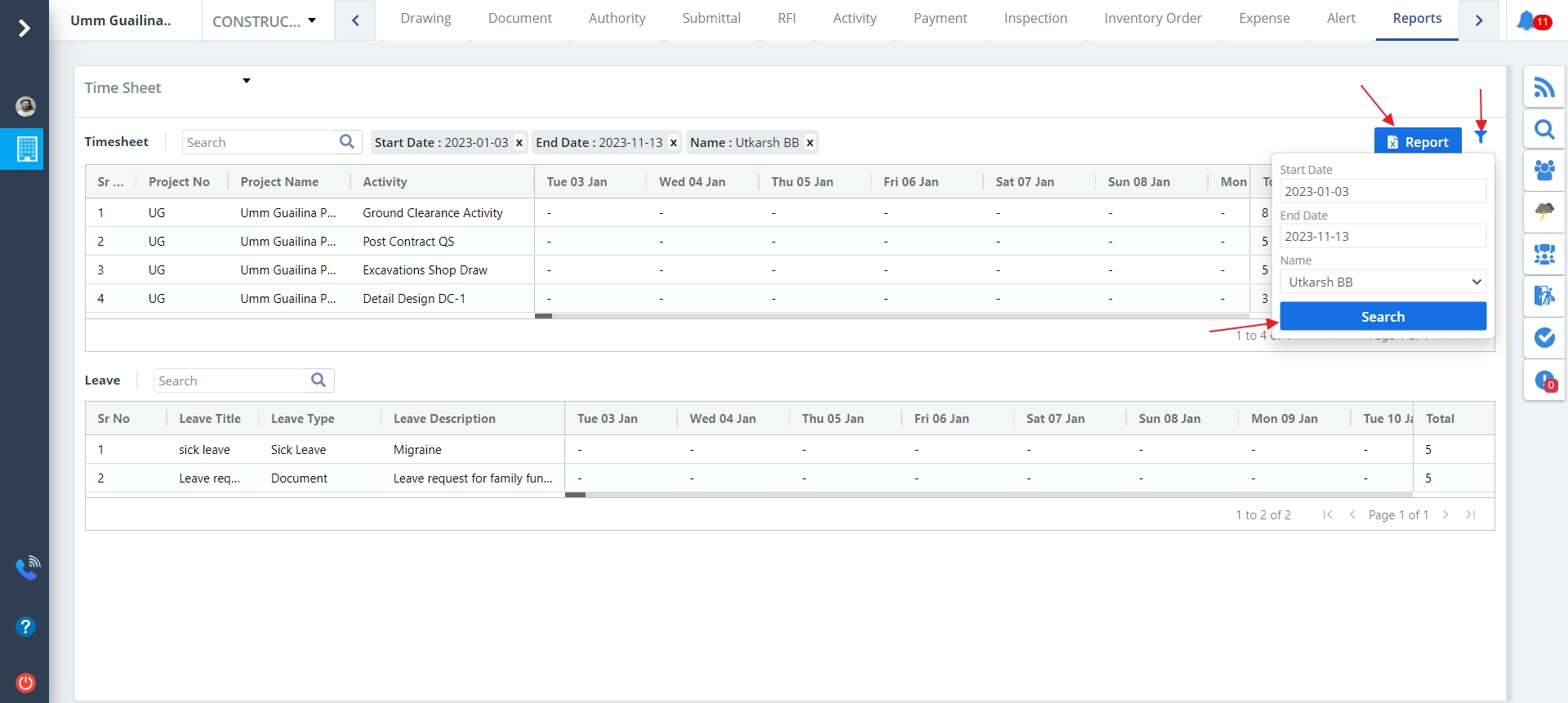Open the help question mark icon
The width and height of the screenshot is (1568, 703).
coord(25,626)
